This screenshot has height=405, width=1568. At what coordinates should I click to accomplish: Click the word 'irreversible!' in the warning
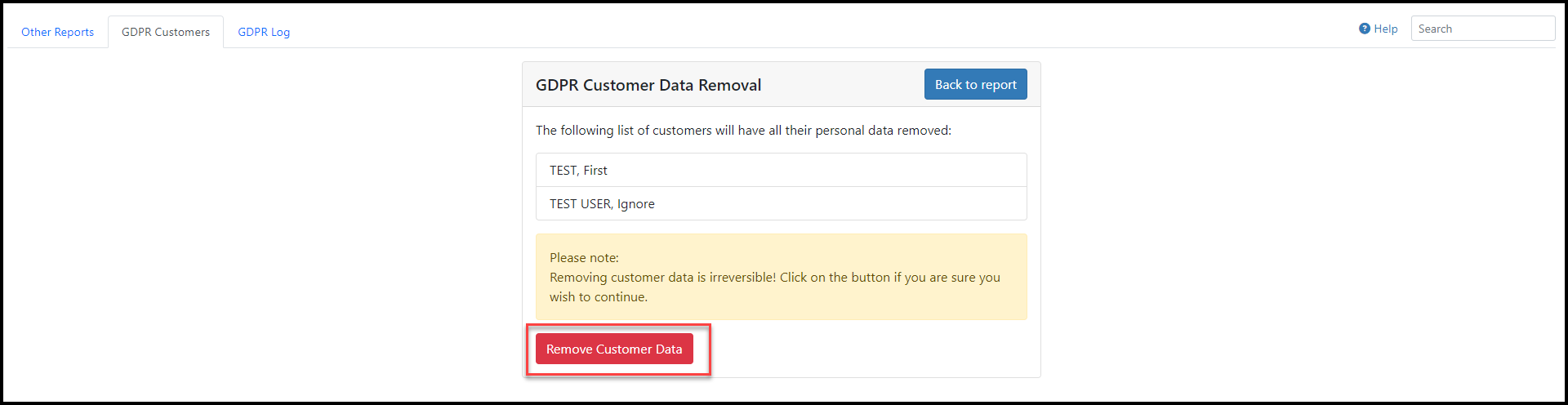742,278
